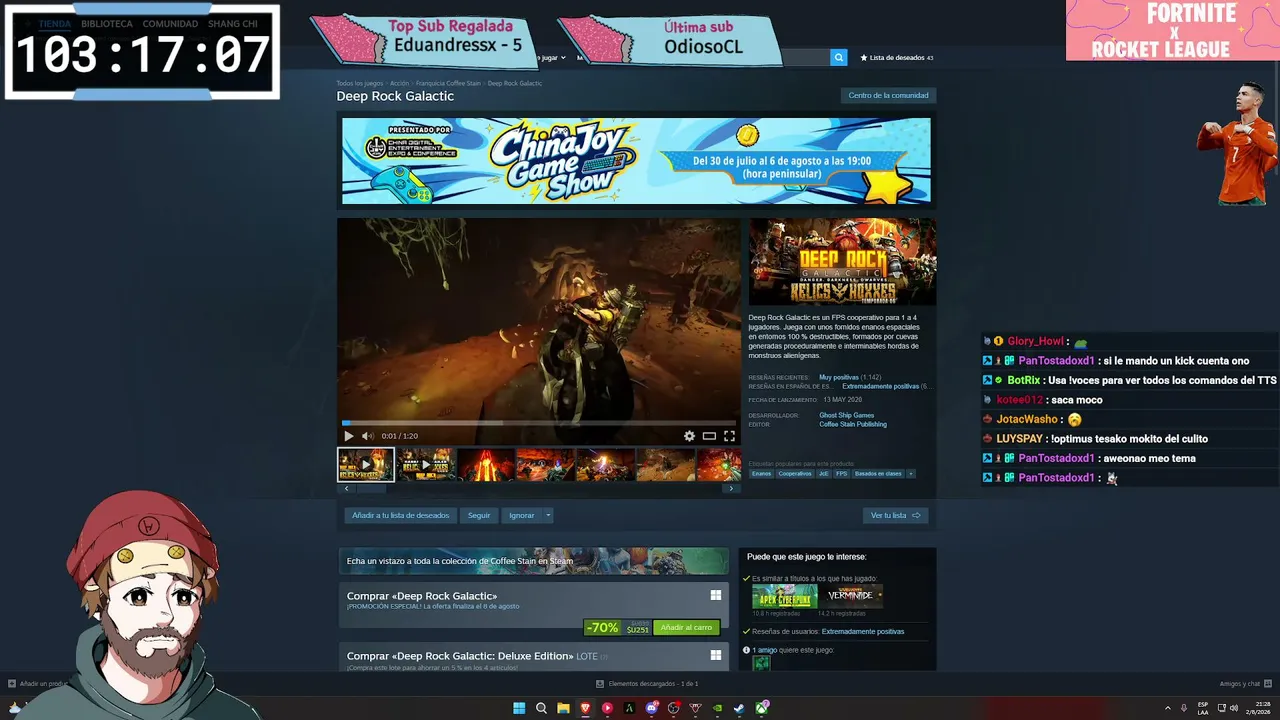Click the left arrow of thumbnail strip
This screenshot has height=720, width=1280.
346,489
